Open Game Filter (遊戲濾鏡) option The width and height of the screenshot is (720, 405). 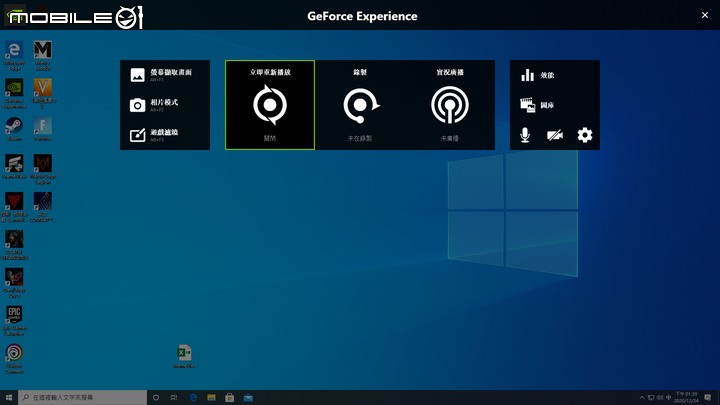[x=154, y=135]
